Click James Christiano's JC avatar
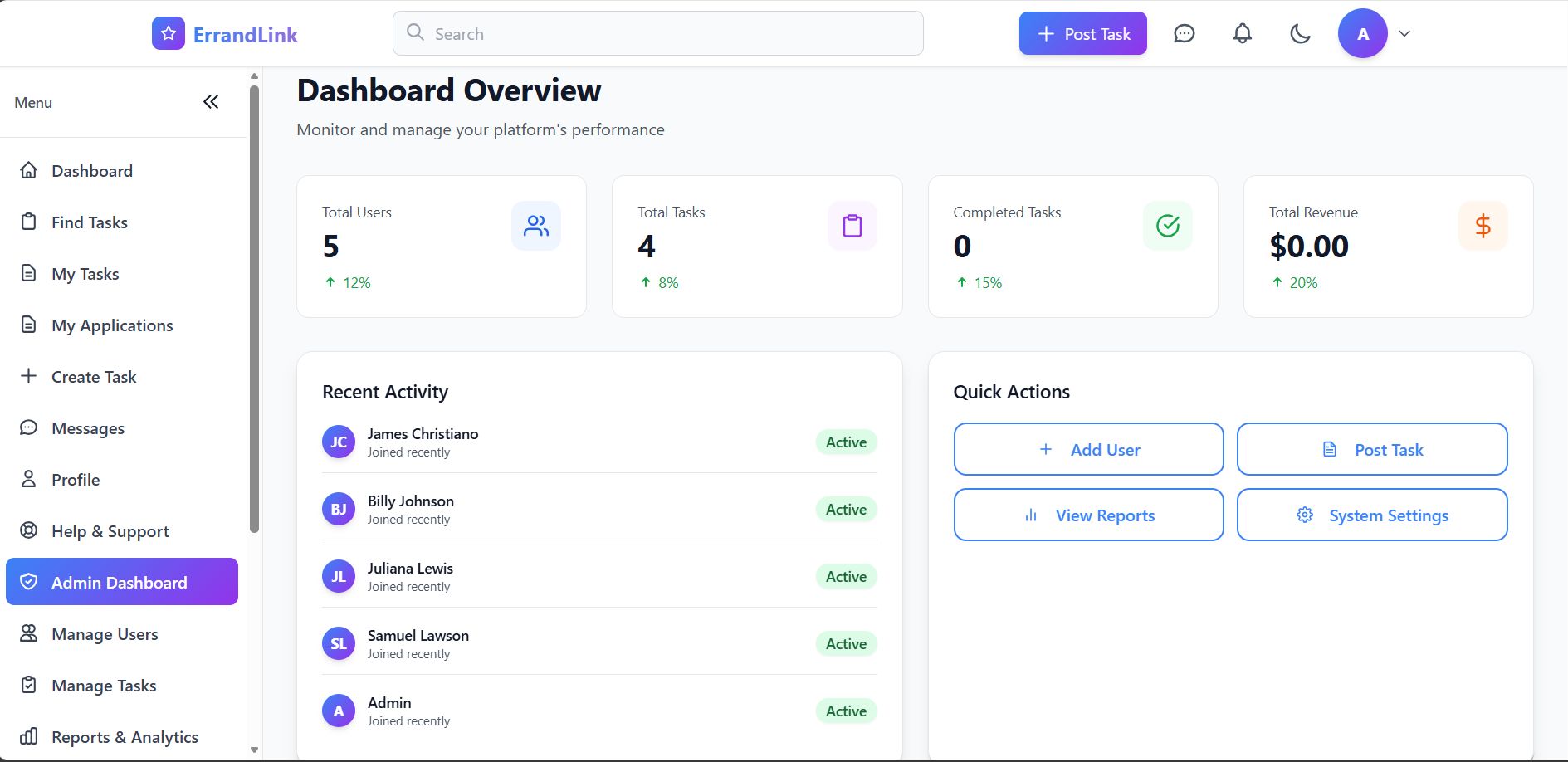 (x=339, y=442)
